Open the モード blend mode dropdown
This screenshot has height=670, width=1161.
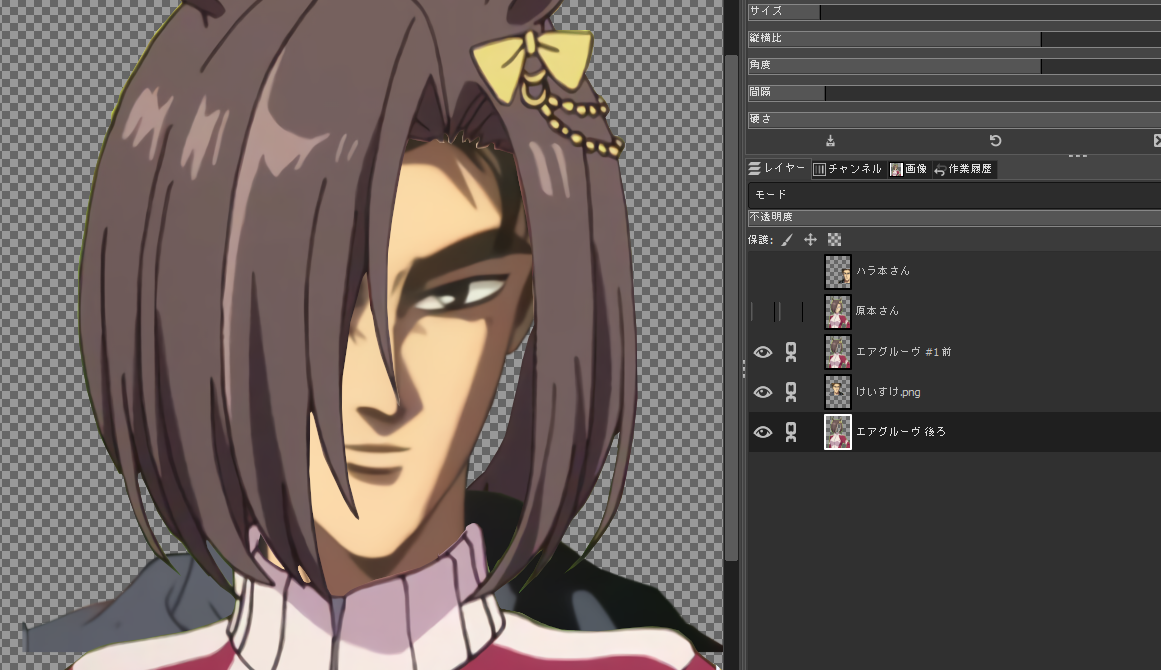954,195
